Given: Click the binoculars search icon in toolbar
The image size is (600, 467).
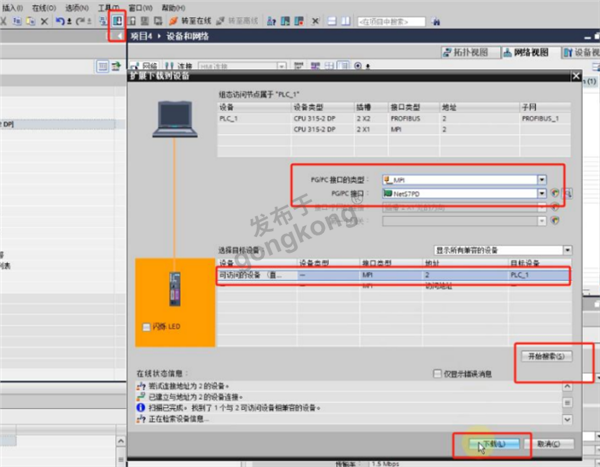Looking at the screenshot, I should pos(435,21).
